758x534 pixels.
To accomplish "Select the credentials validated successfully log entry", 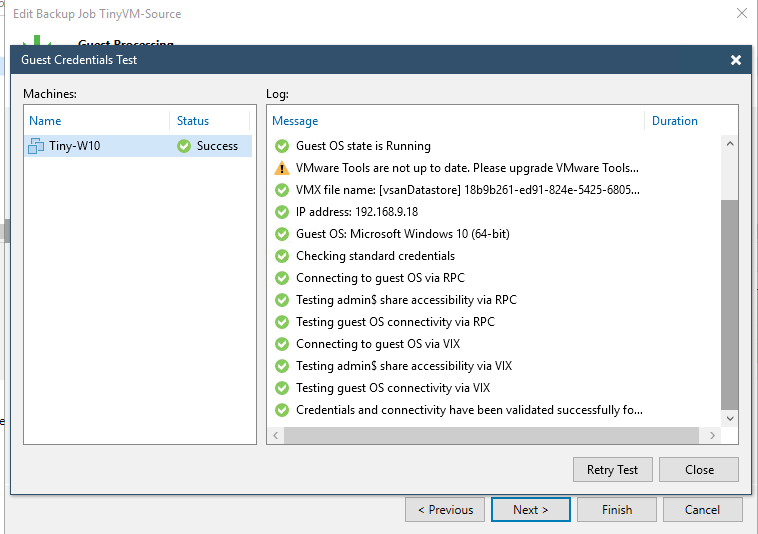I will click(x=468, y=410).
